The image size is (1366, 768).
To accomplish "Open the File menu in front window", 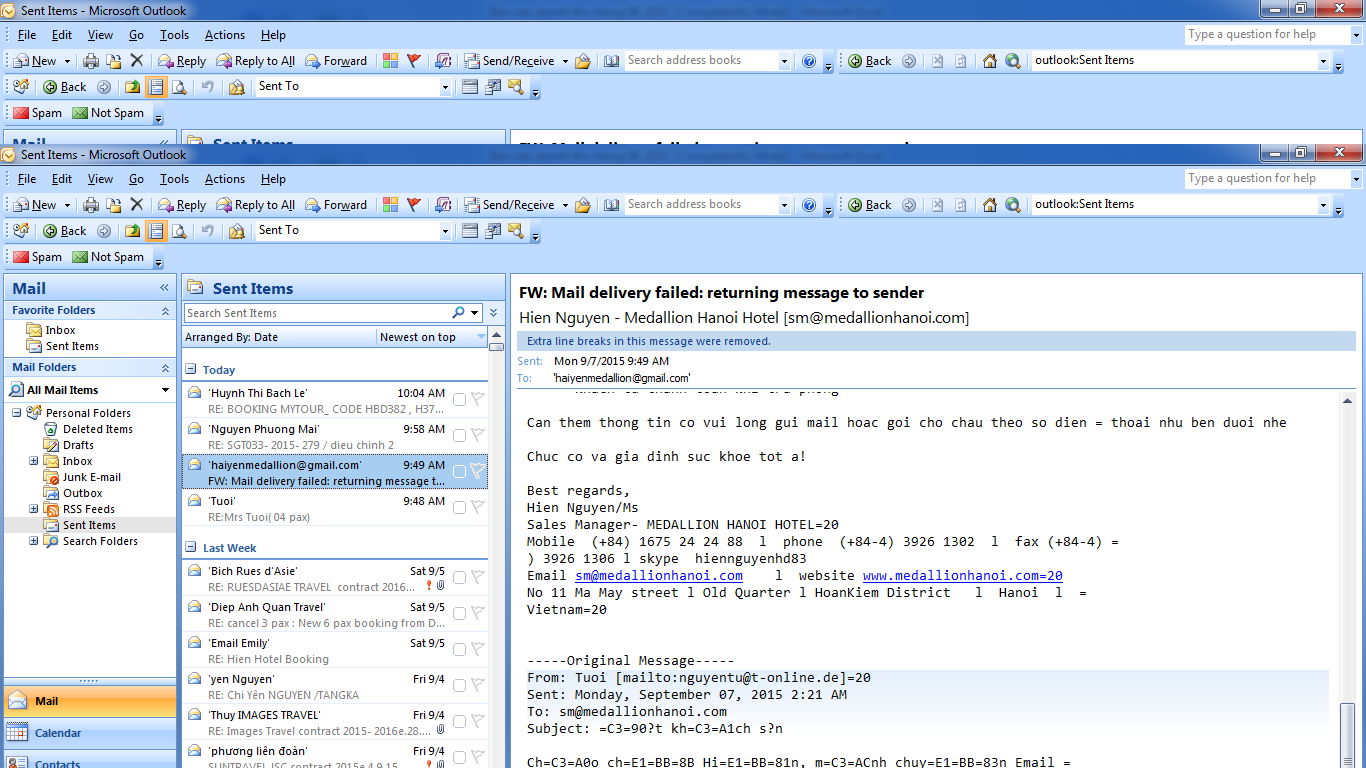I will tap(27, 179).
